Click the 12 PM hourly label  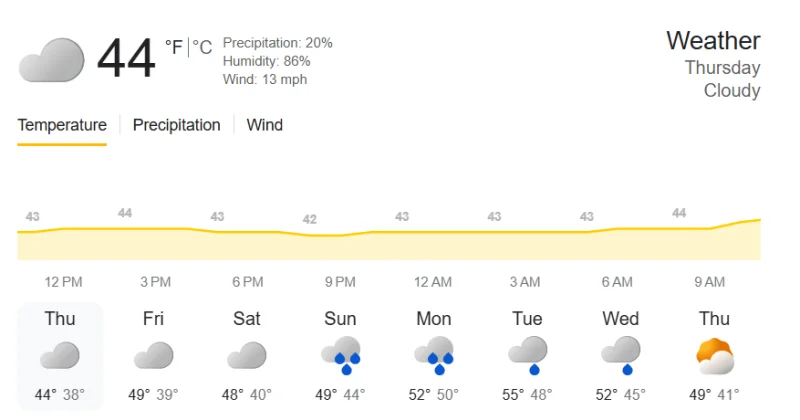click(x=63, y=282)
